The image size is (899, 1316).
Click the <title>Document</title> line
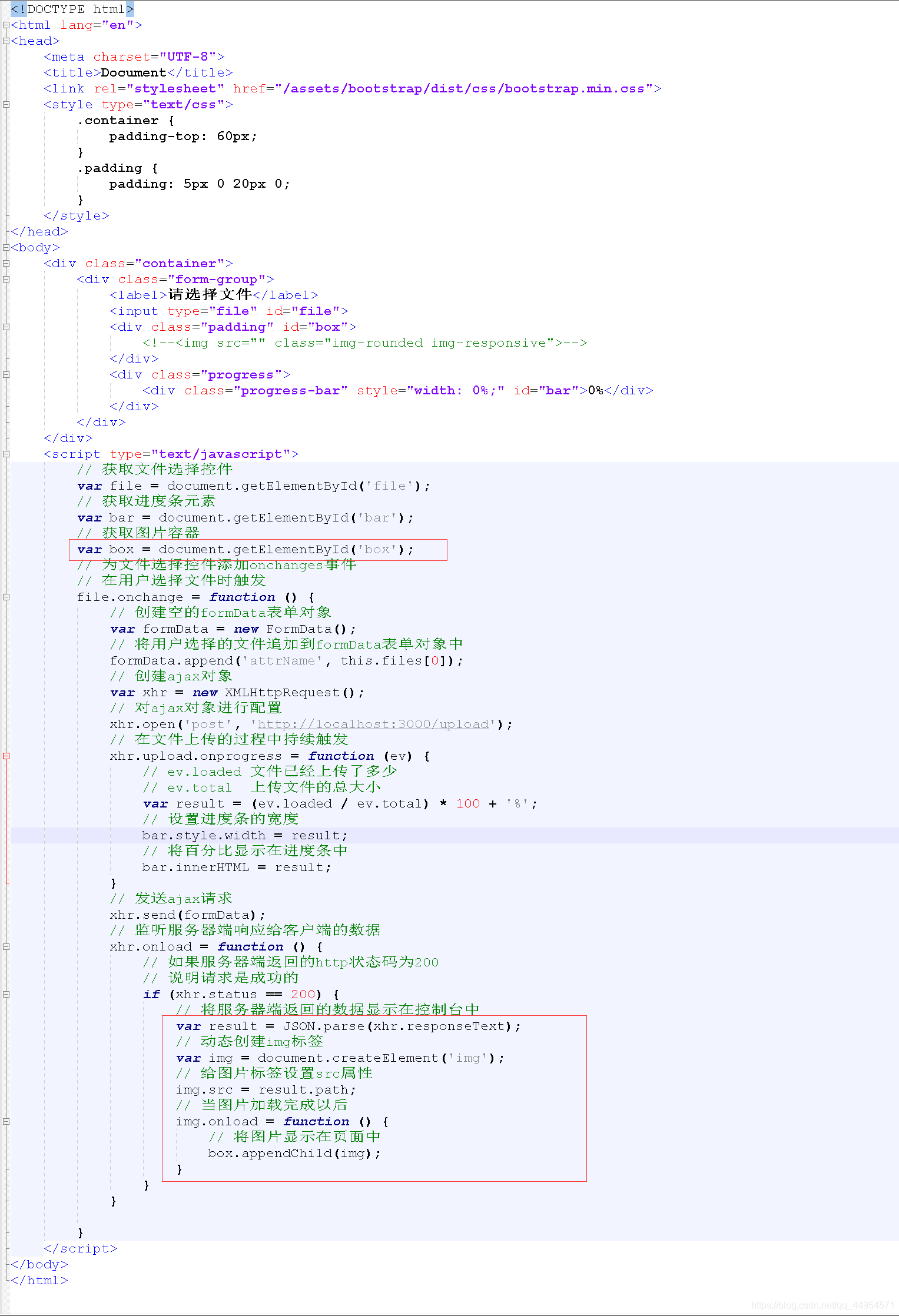[x=138, y=73]
